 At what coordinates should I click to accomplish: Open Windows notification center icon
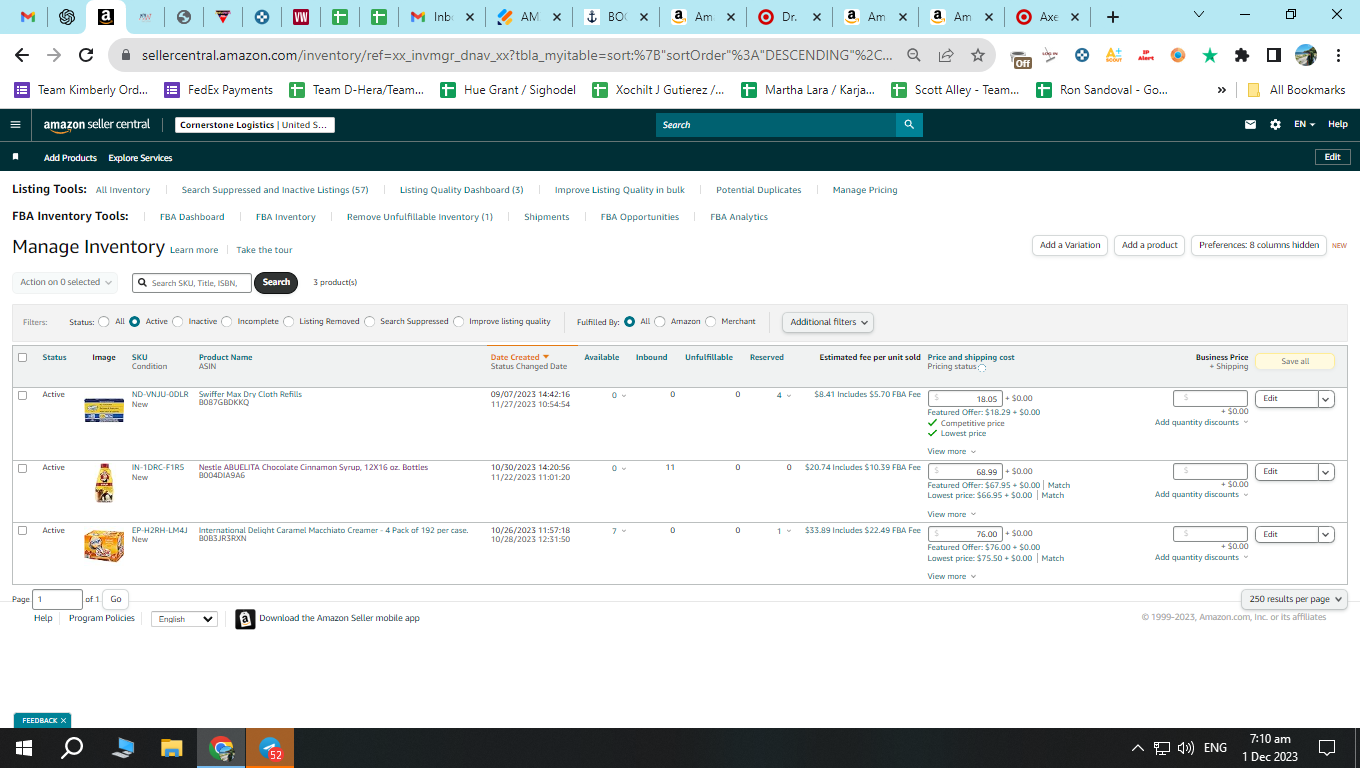click(x=1327, y=748)
